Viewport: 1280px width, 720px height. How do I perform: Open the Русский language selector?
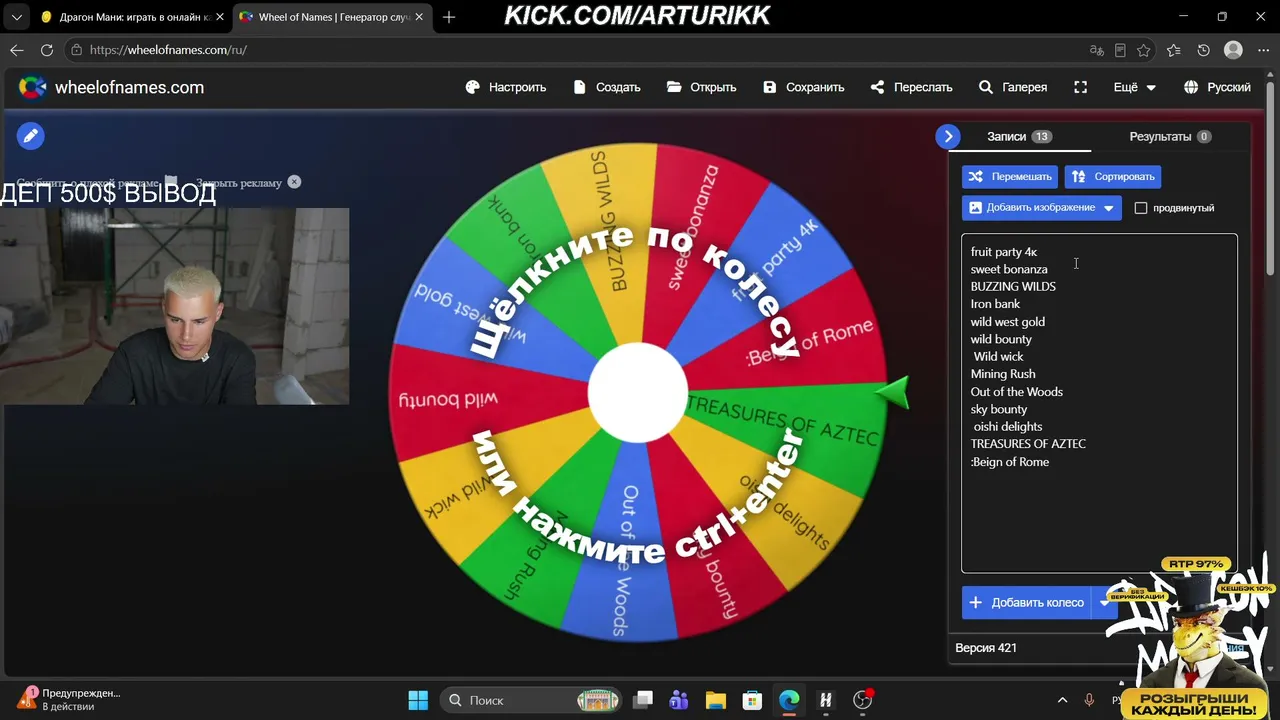coord(1217,87)
